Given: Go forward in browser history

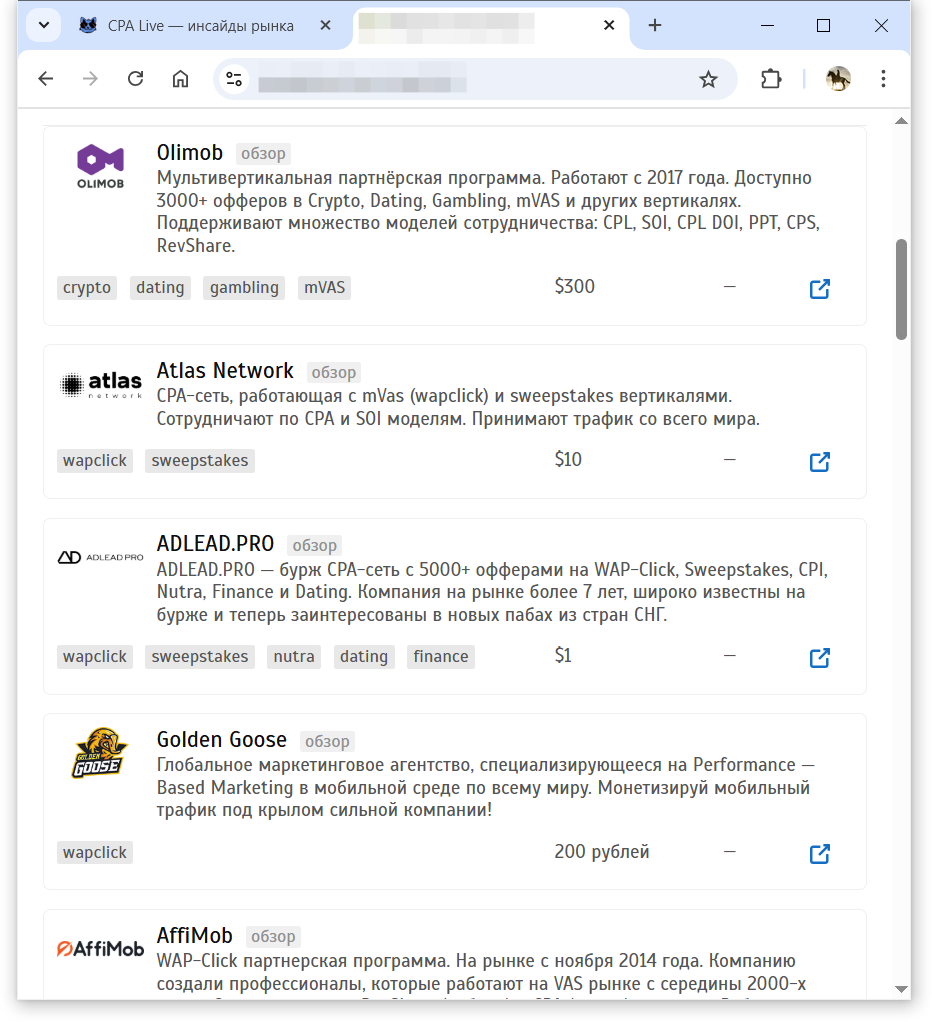Looking at the screenshot, I should pos(91,79).
